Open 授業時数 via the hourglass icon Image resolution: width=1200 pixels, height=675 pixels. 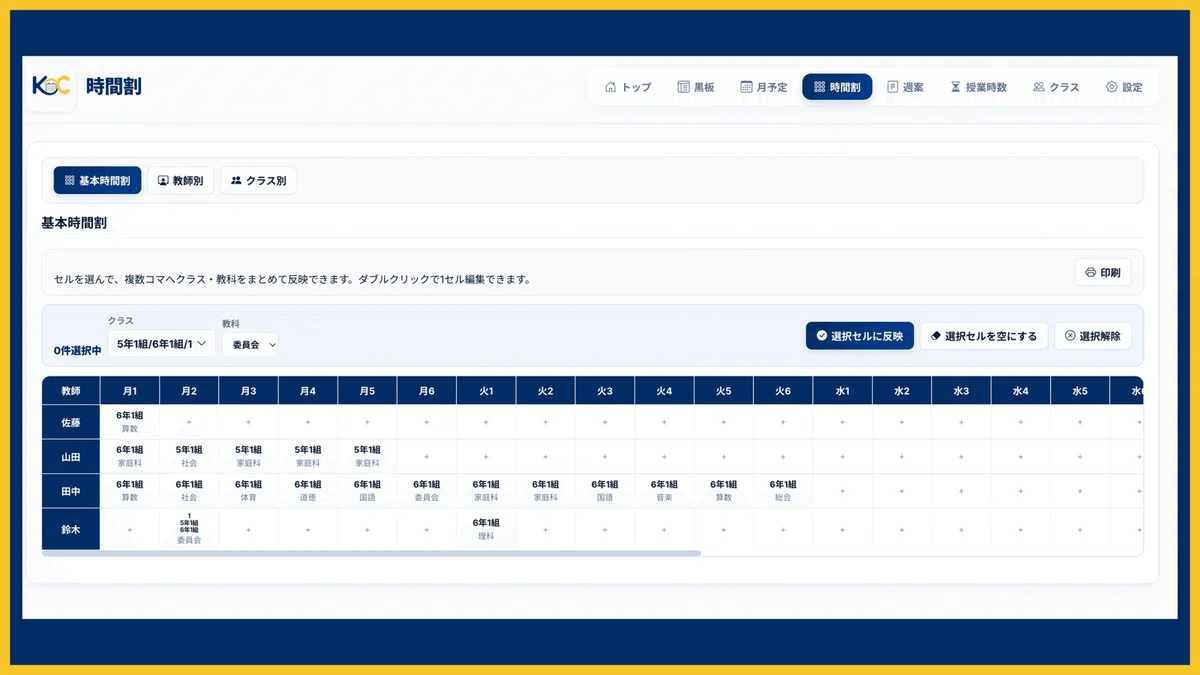point(956,87)
